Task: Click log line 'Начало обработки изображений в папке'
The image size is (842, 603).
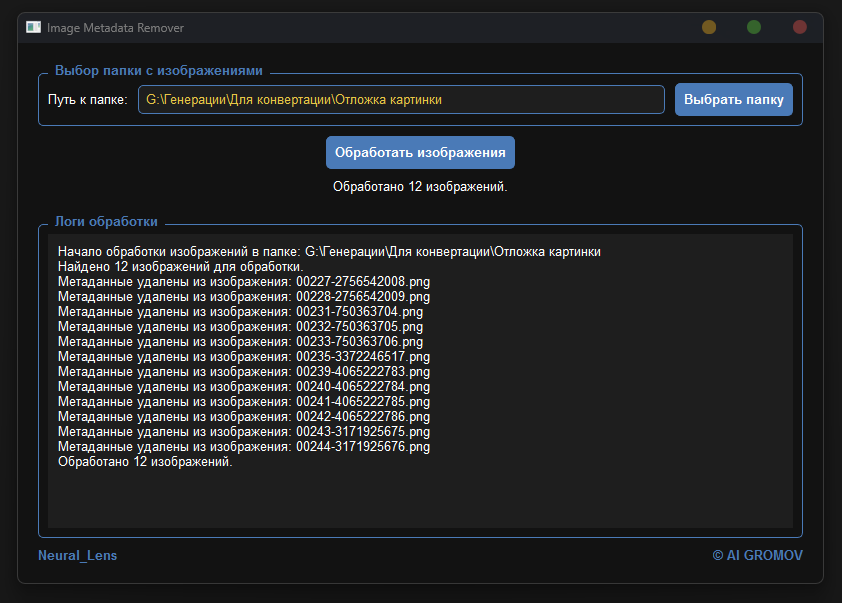Action: [329, 252]
